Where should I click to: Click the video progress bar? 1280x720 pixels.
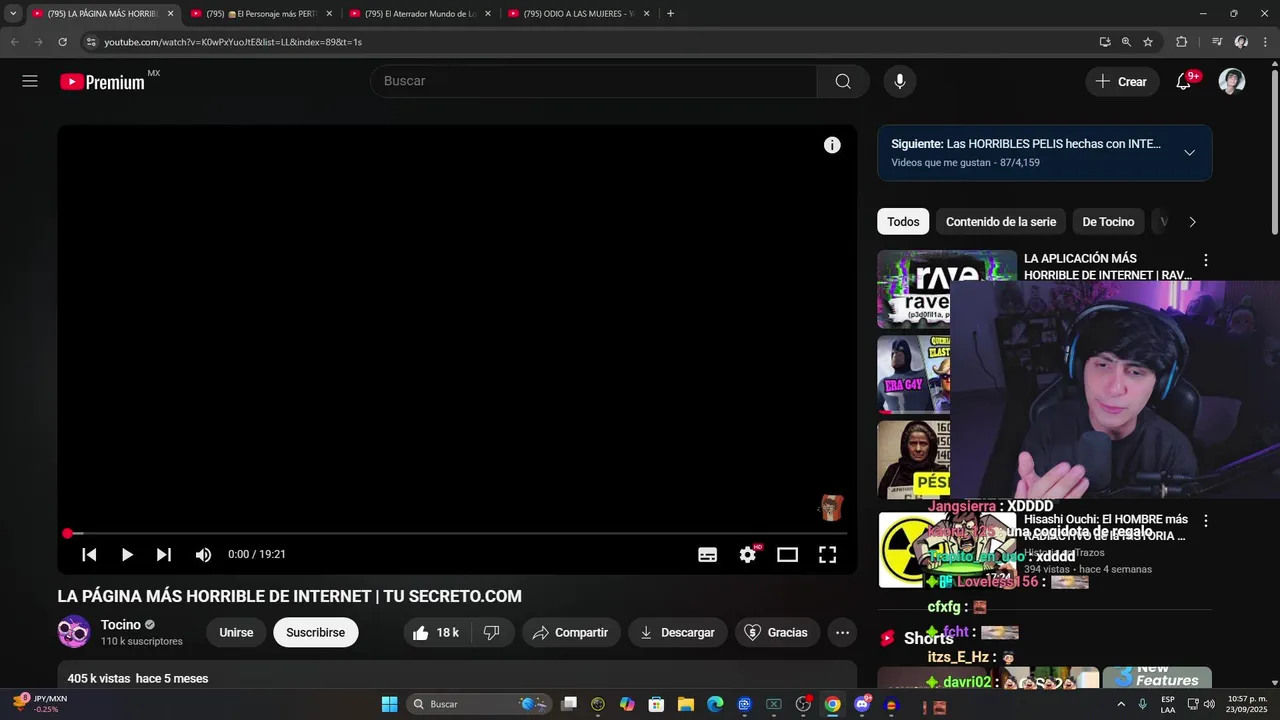(x=457, y=534)
